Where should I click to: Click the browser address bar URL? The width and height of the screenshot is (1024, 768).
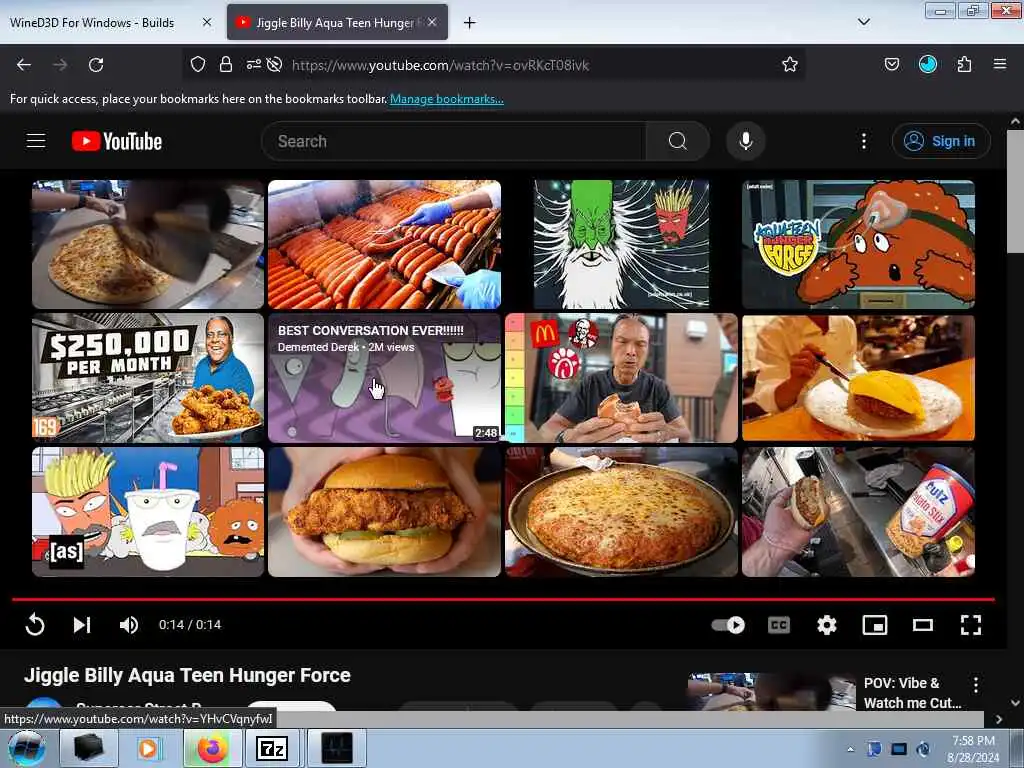point(440,65)
